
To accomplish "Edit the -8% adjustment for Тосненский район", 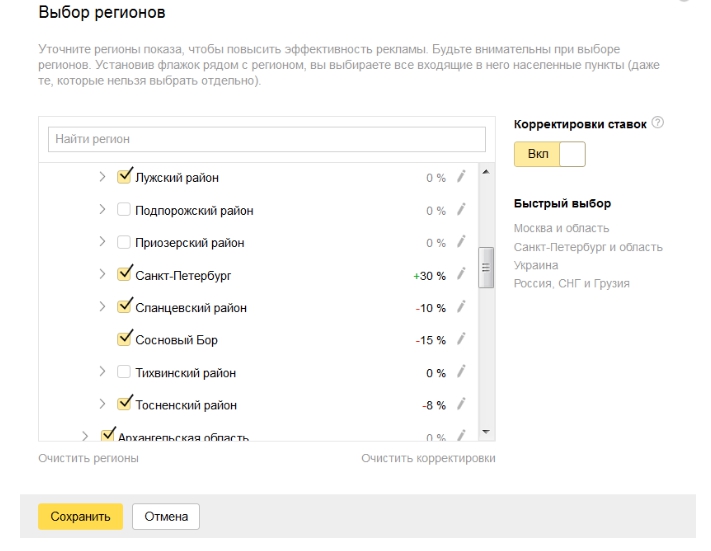I will (461, 405).
